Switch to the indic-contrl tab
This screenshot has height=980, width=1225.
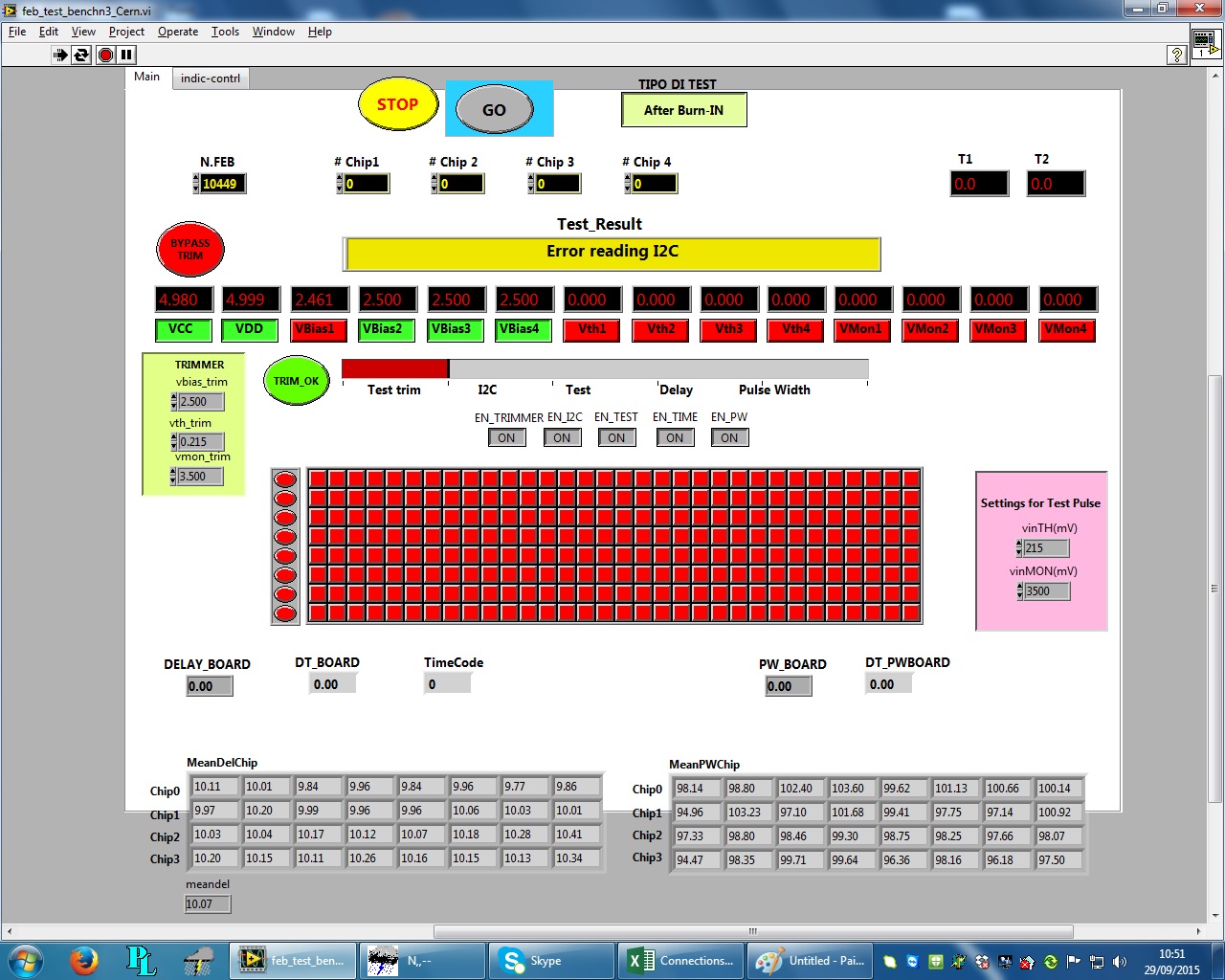211,78
